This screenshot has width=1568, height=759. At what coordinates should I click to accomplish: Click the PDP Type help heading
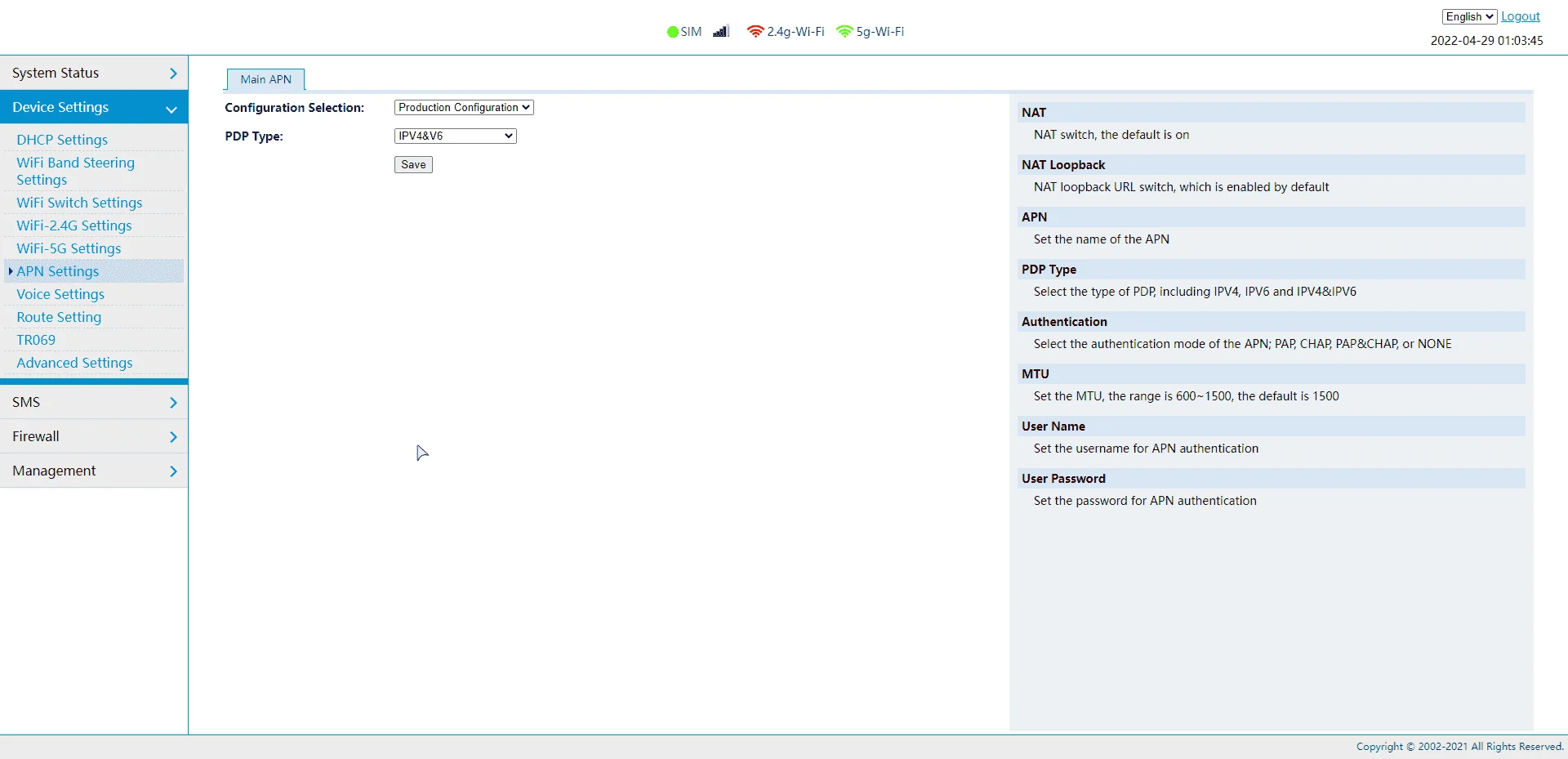[x=1049, y=270]
